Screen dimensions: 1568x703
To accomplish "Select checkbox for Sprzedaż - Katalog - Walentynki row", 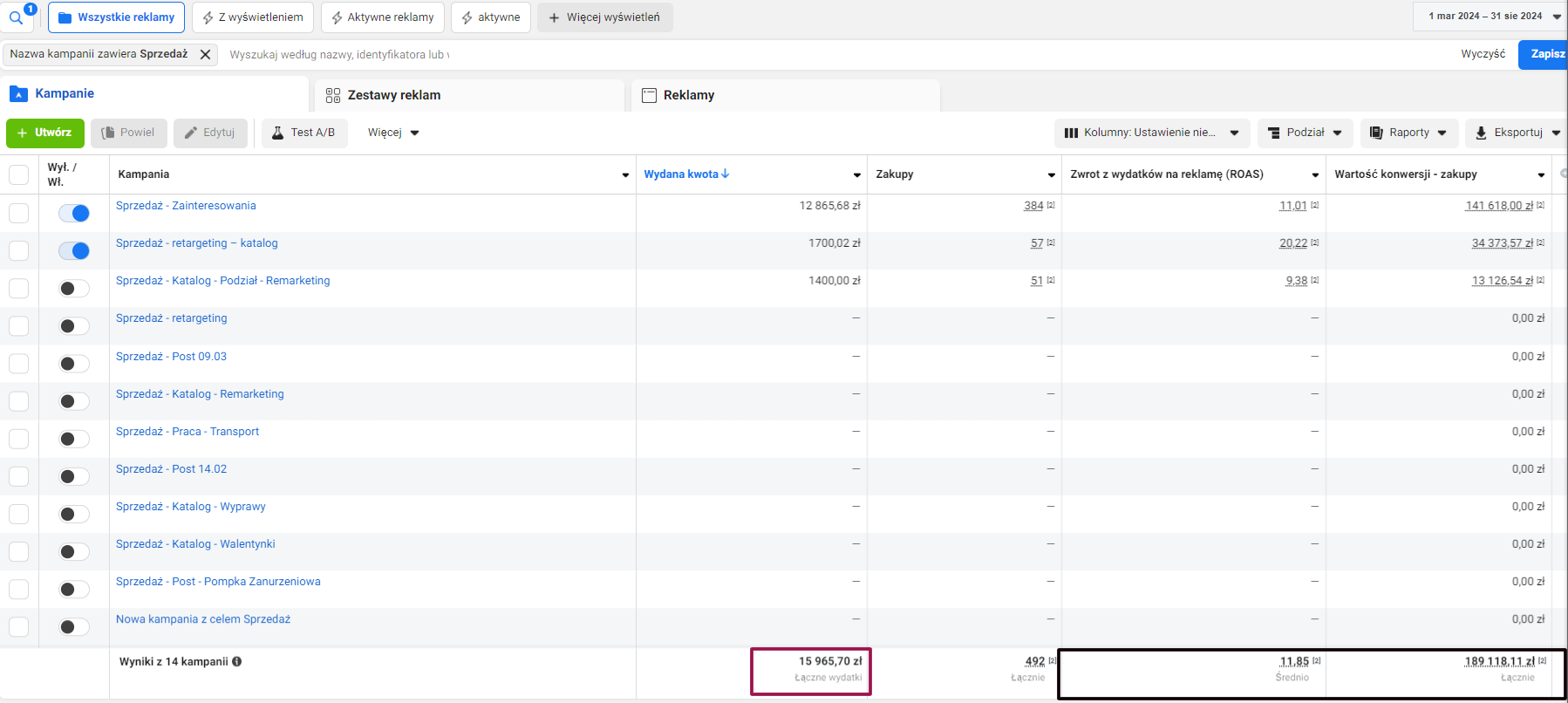I will [x=18, y=551].
